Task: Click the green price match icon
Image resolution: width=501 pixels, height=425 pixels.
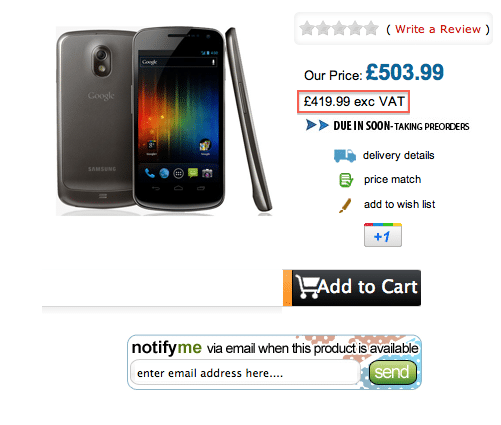Action: (346, 180)
